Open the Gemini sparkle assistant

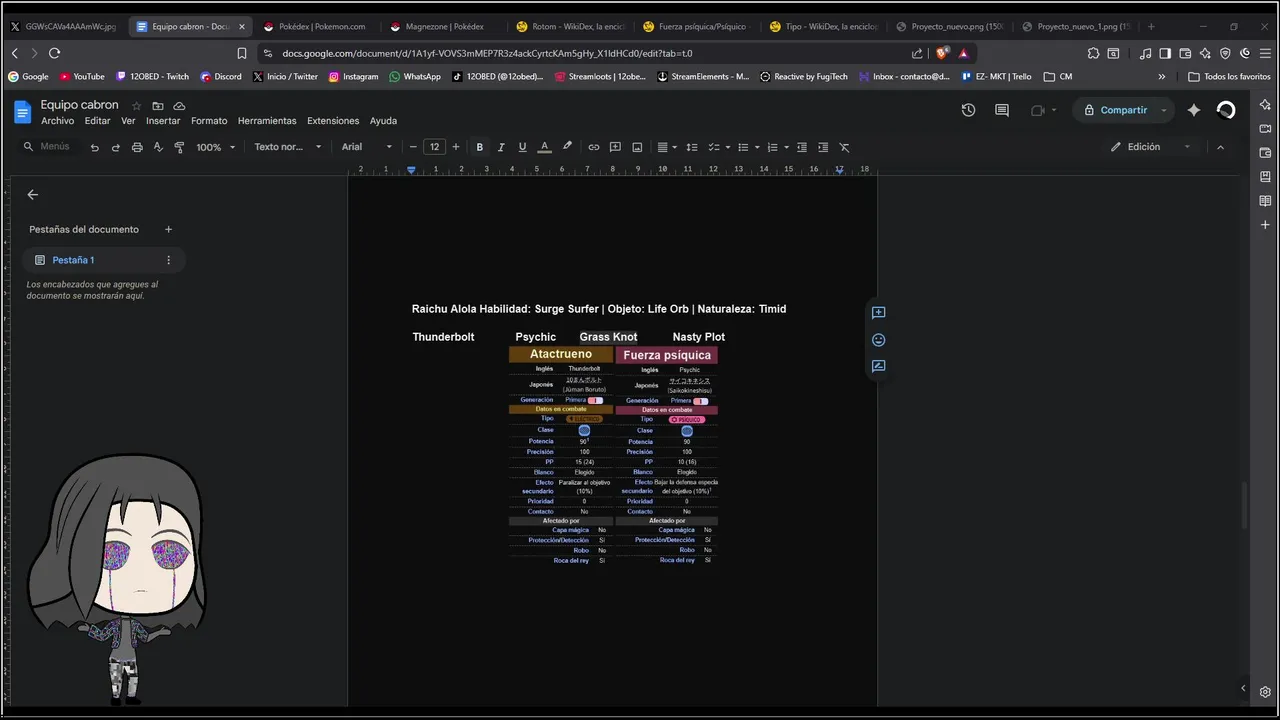tap(1194, 110)
